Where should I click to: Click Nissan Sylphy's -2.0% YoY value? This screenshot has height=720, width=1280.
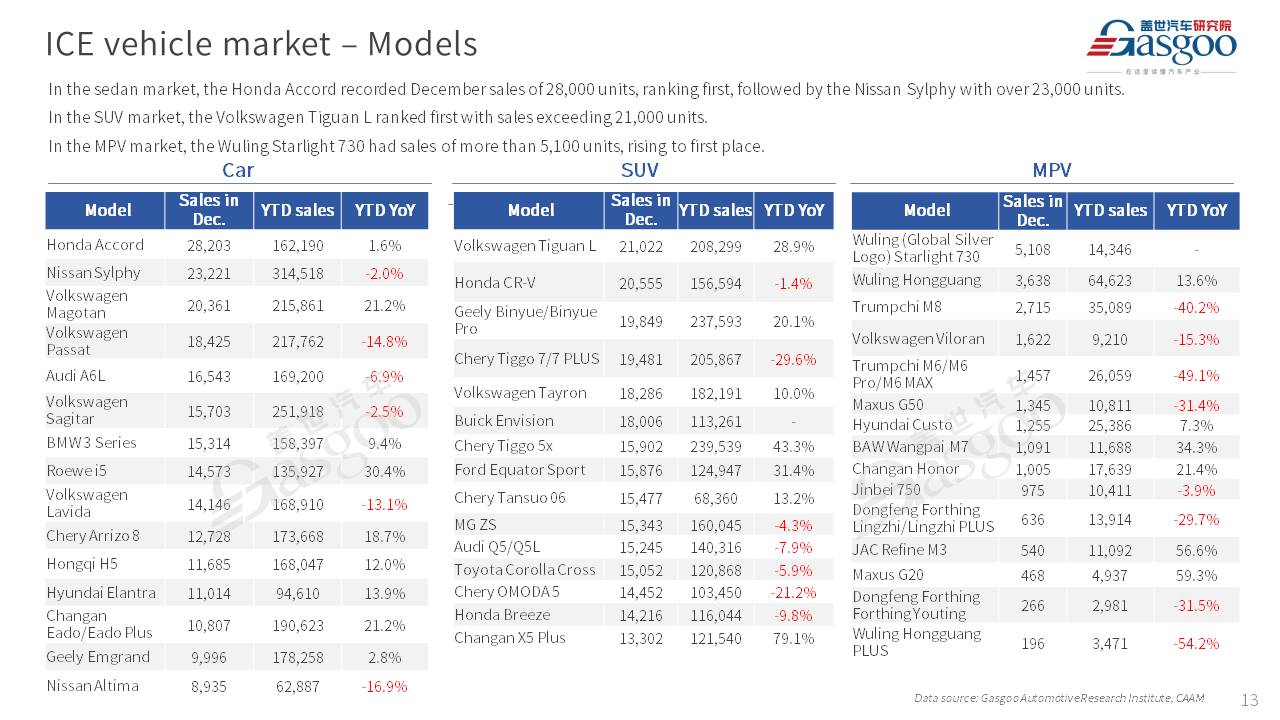(x=385, y=273)
